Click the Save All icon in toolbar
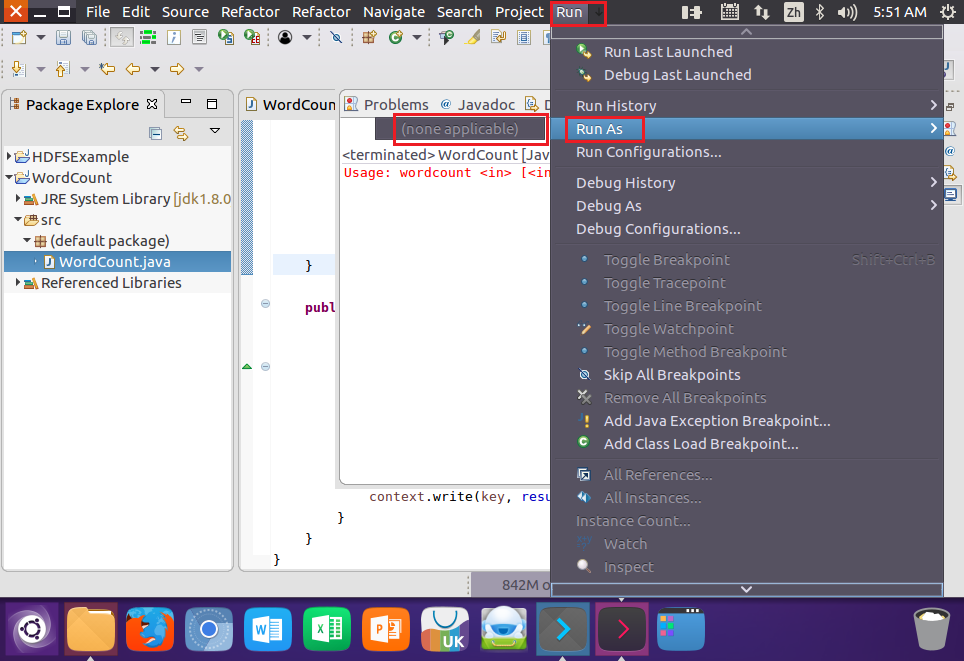964x661 pixels. pos(89,38)
